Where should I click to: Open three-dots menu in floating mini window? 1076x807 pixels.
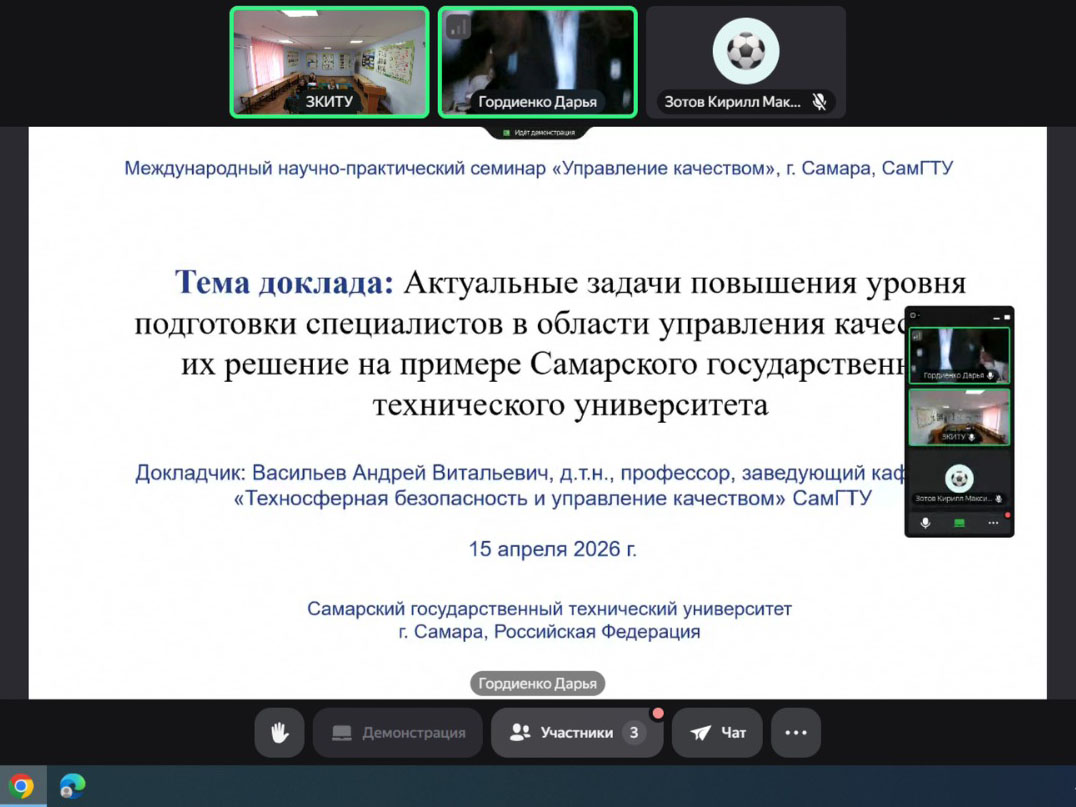pos(993,523)
